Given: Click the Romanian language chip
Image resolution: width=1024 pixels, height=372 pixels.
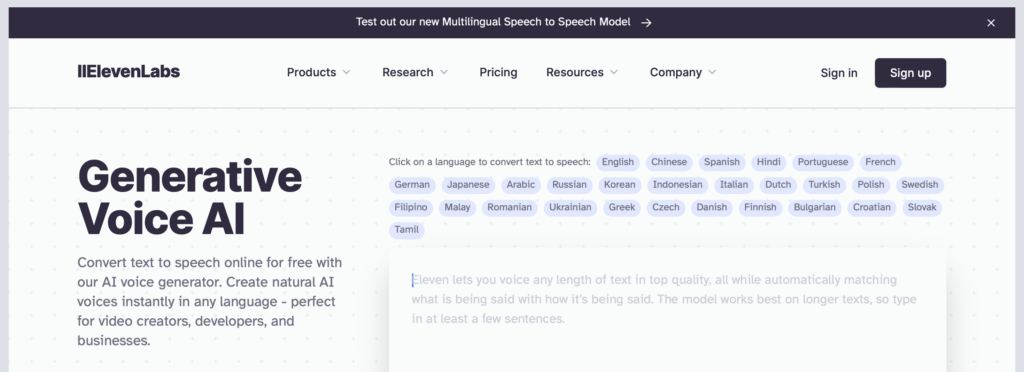Looking at the screenshot, I should [509, 208].
